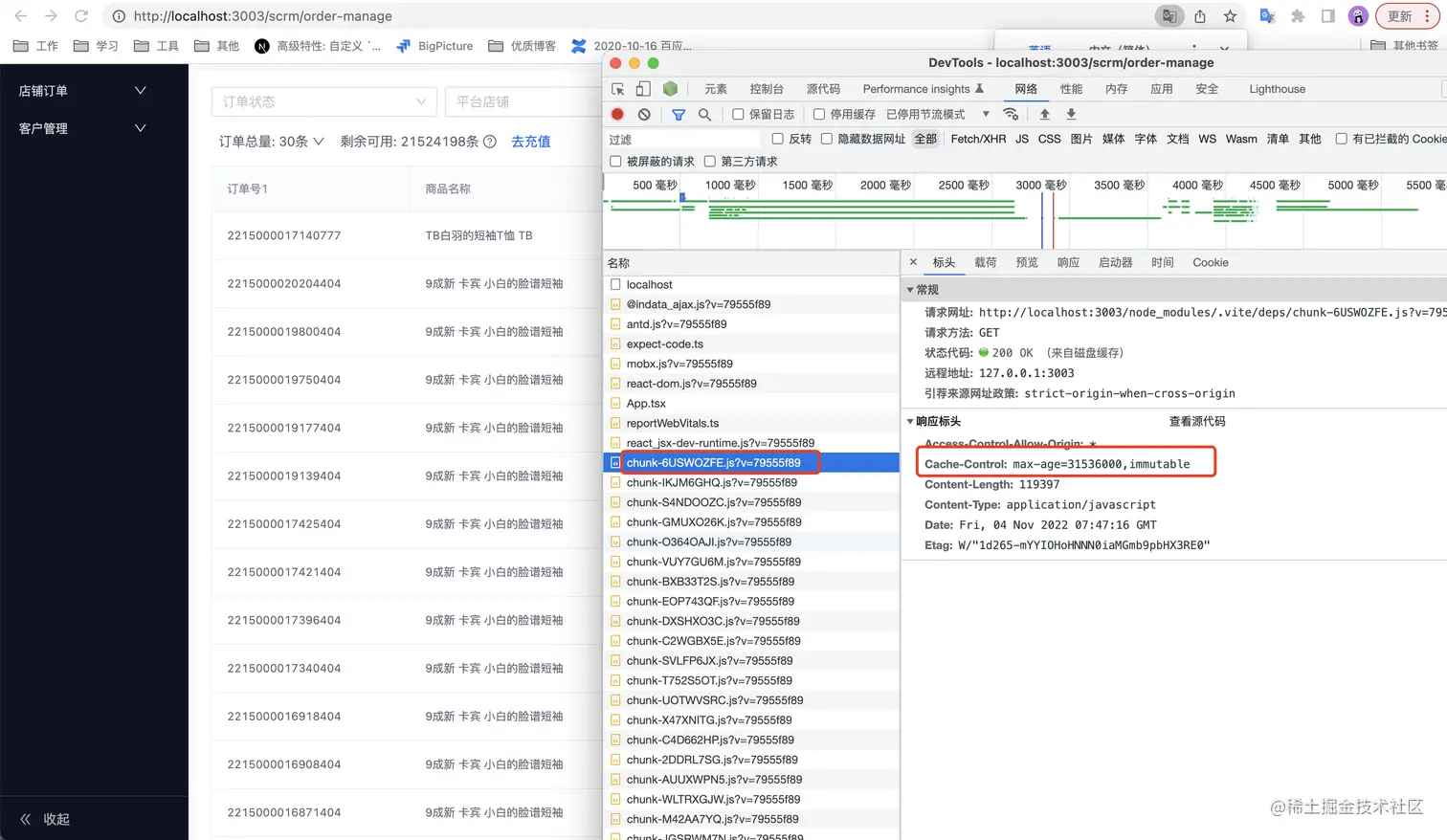Check the 第三方请求 option
Viewport: 1447px width, 840px height.
[710, 162]
